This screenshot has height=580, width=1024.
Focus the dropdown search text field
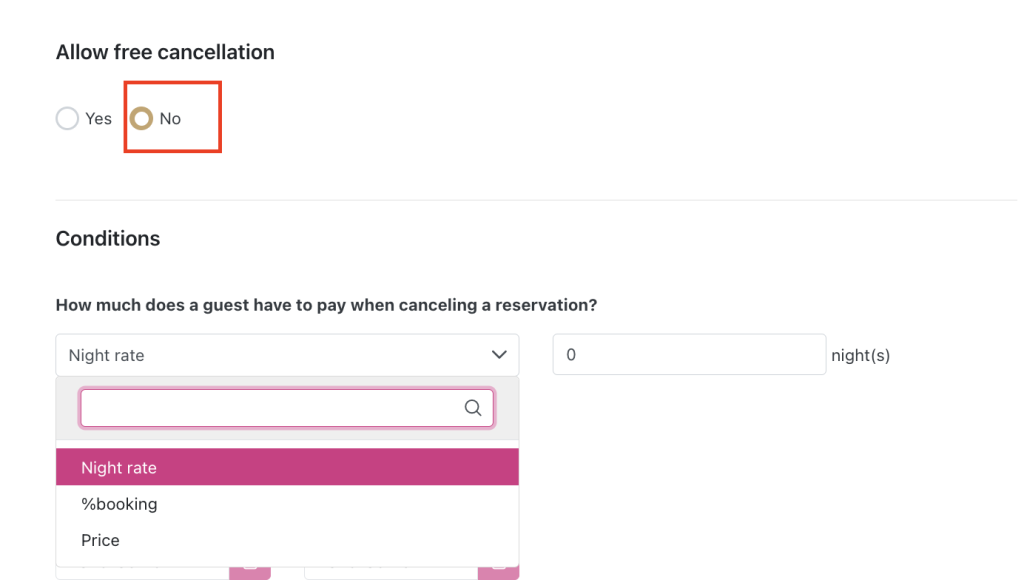tap(270, 408)
